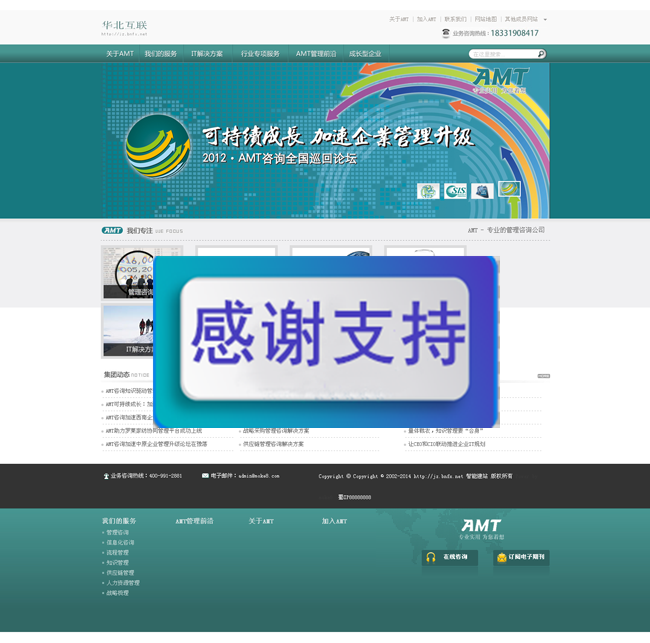Select the third banner slide thumbnail
Viewport: 650px width, 643px height.
(x=482, y=191)
